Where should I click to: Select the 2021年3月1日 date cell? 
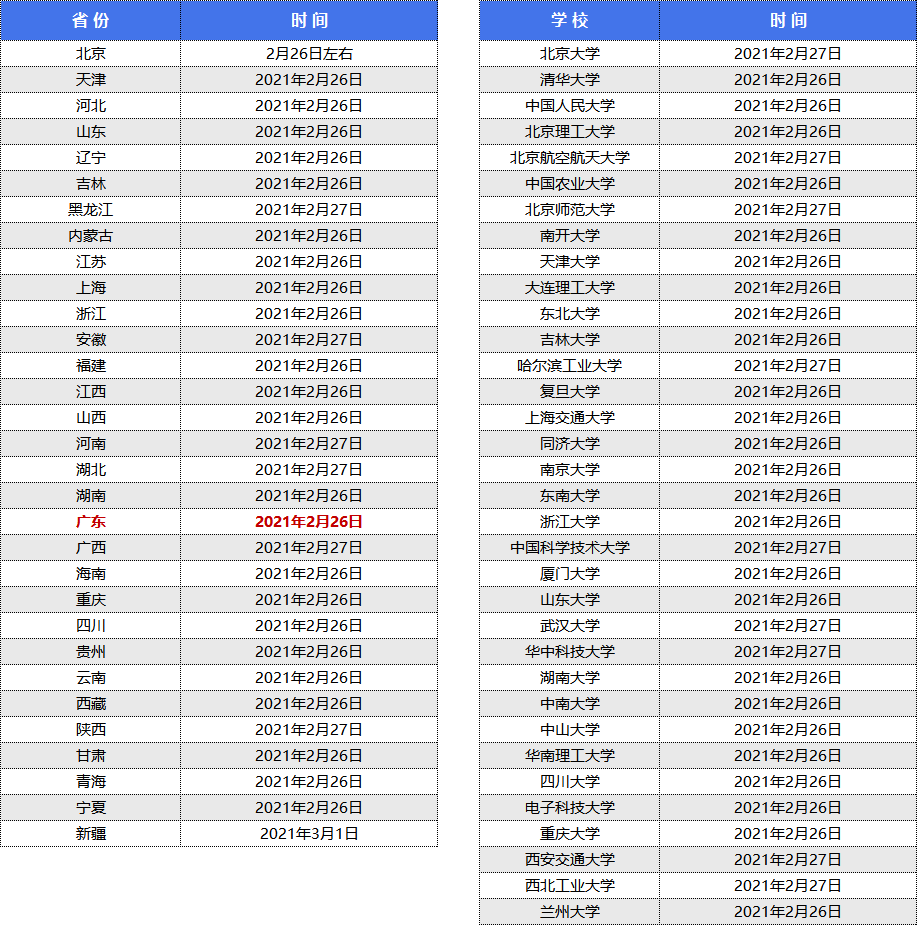click(x=309, y=833)
